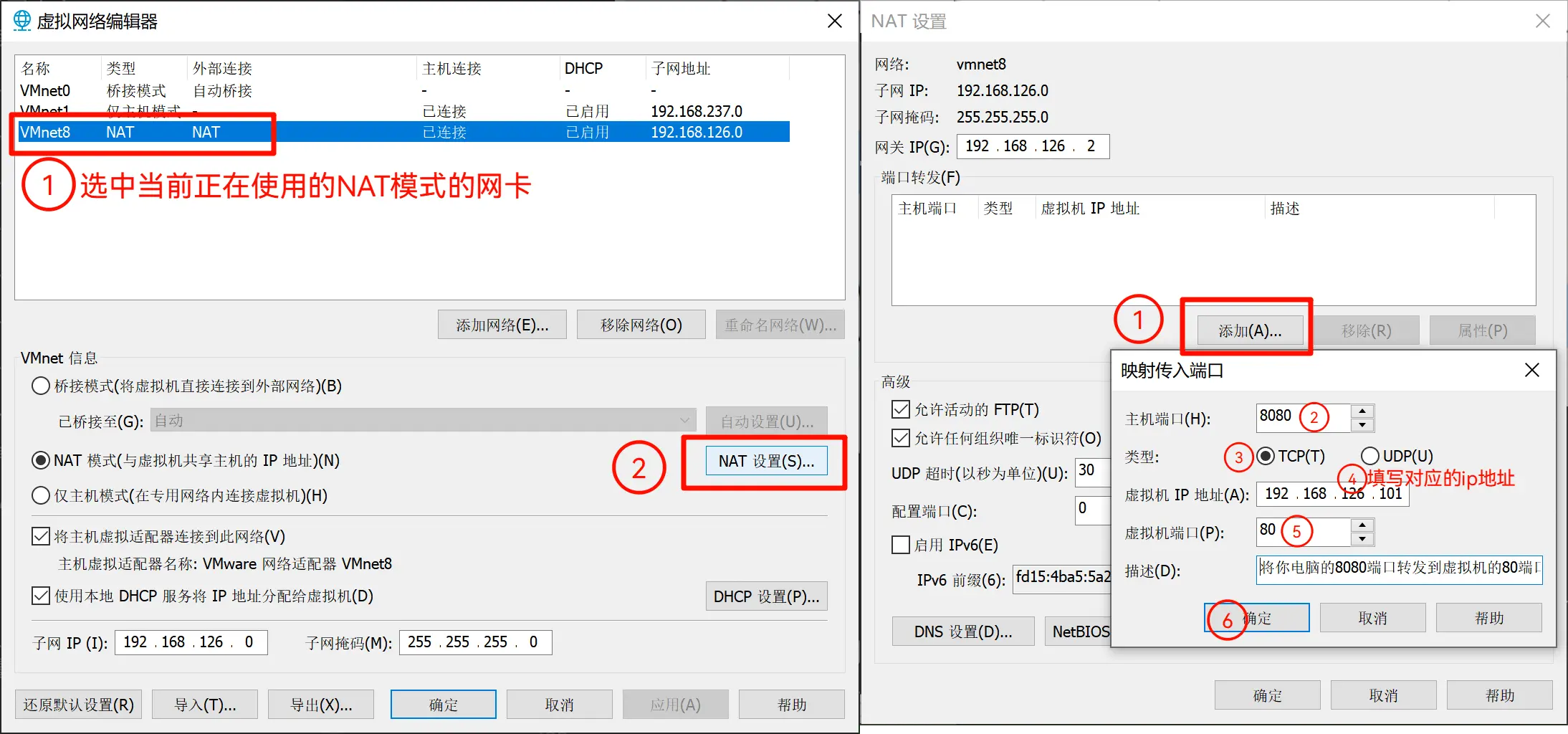Image resolution: width=1568 pixels, height=734 pixels.
Task: Decrease 主机端口 with down spinner arrow
Action: pos(1362,424)
